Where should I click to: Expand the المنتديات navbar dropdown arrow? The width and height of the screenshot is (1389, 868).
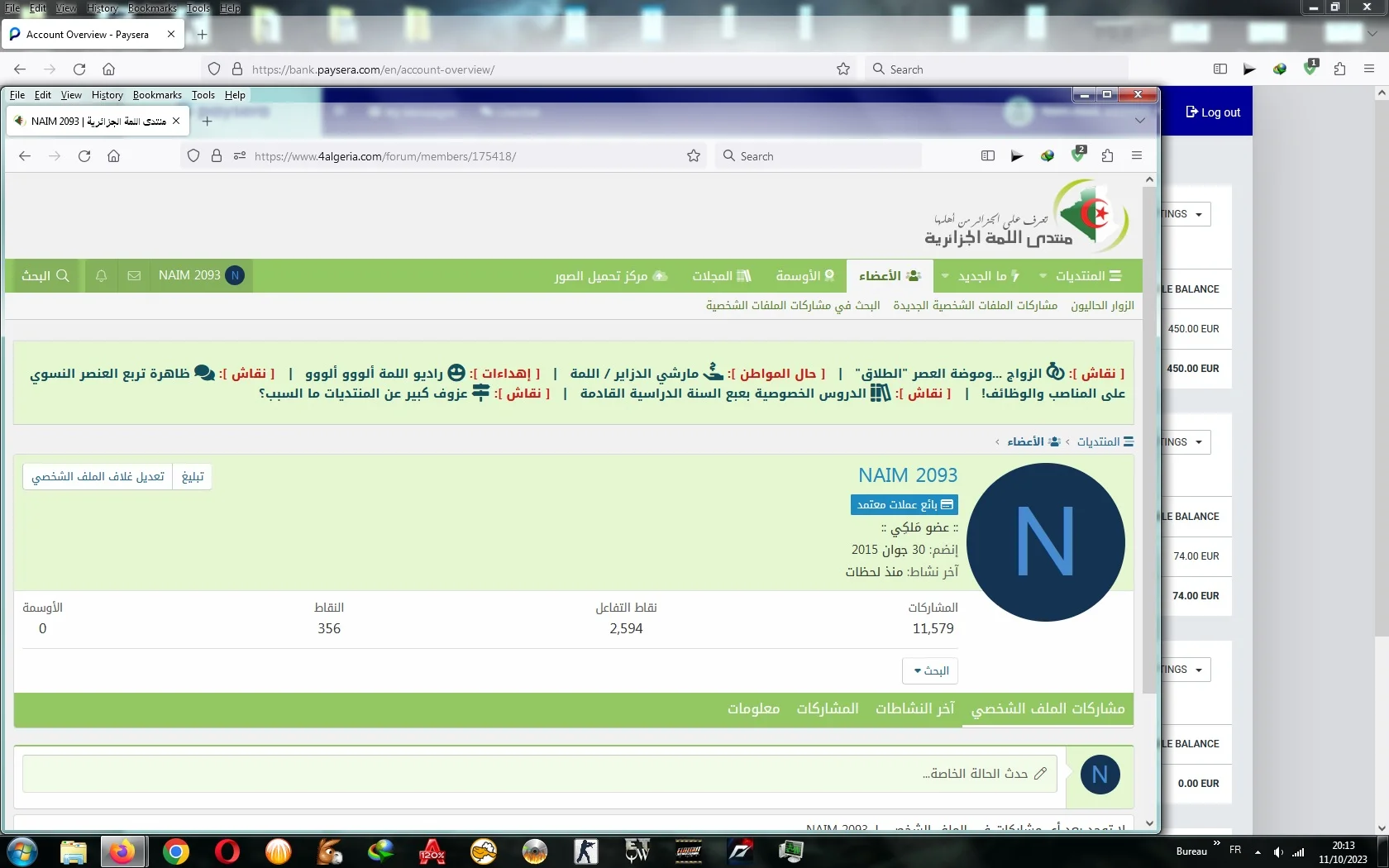pos(1043,276)
